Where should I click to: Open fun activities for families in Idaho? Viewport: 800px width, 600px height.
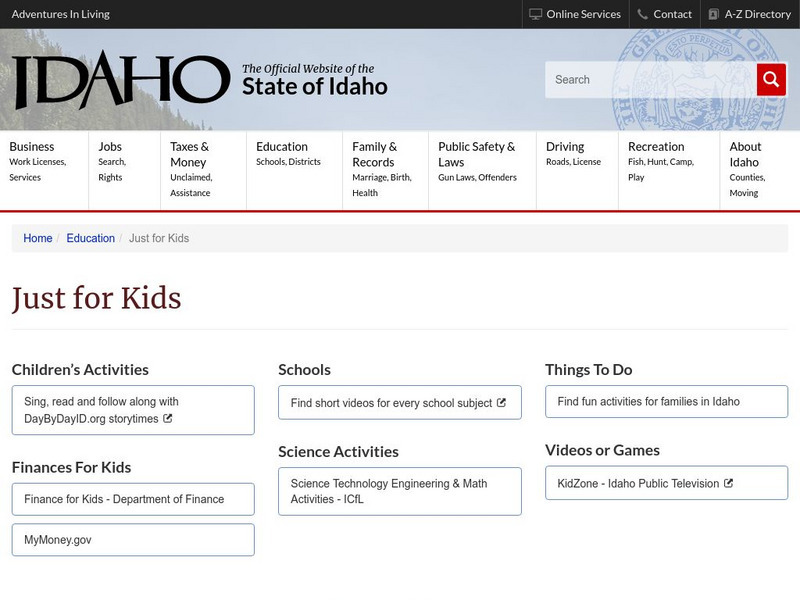click(x=650, y=402)
